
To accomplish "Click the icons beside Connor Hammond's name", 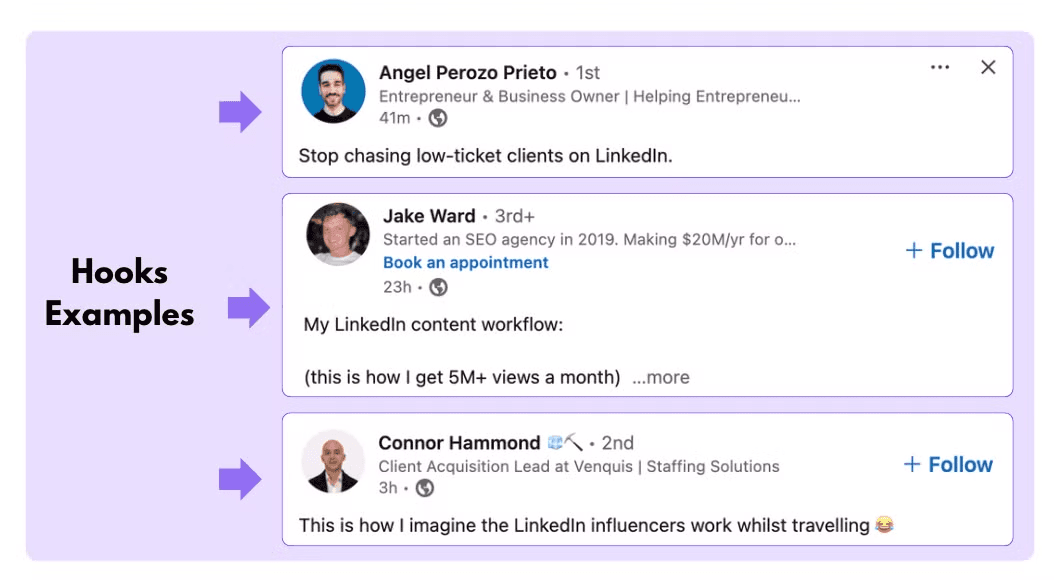I will (565, 442).
